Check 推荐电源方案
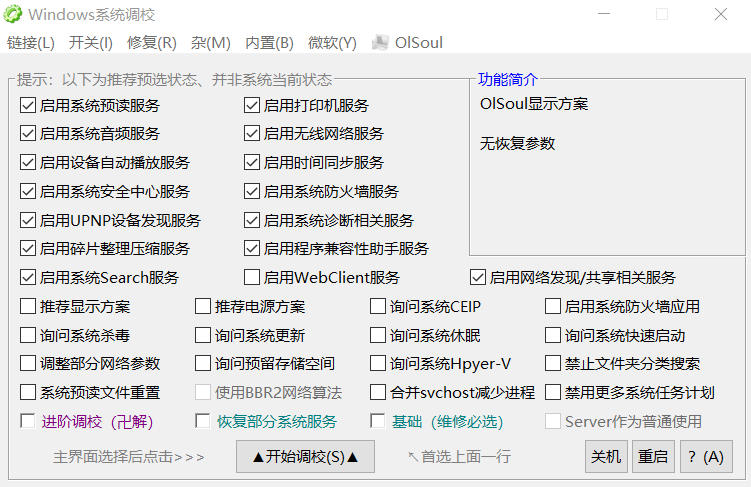Image resolution: width=751 pixels, height=487 pixels. coord(203,306)
